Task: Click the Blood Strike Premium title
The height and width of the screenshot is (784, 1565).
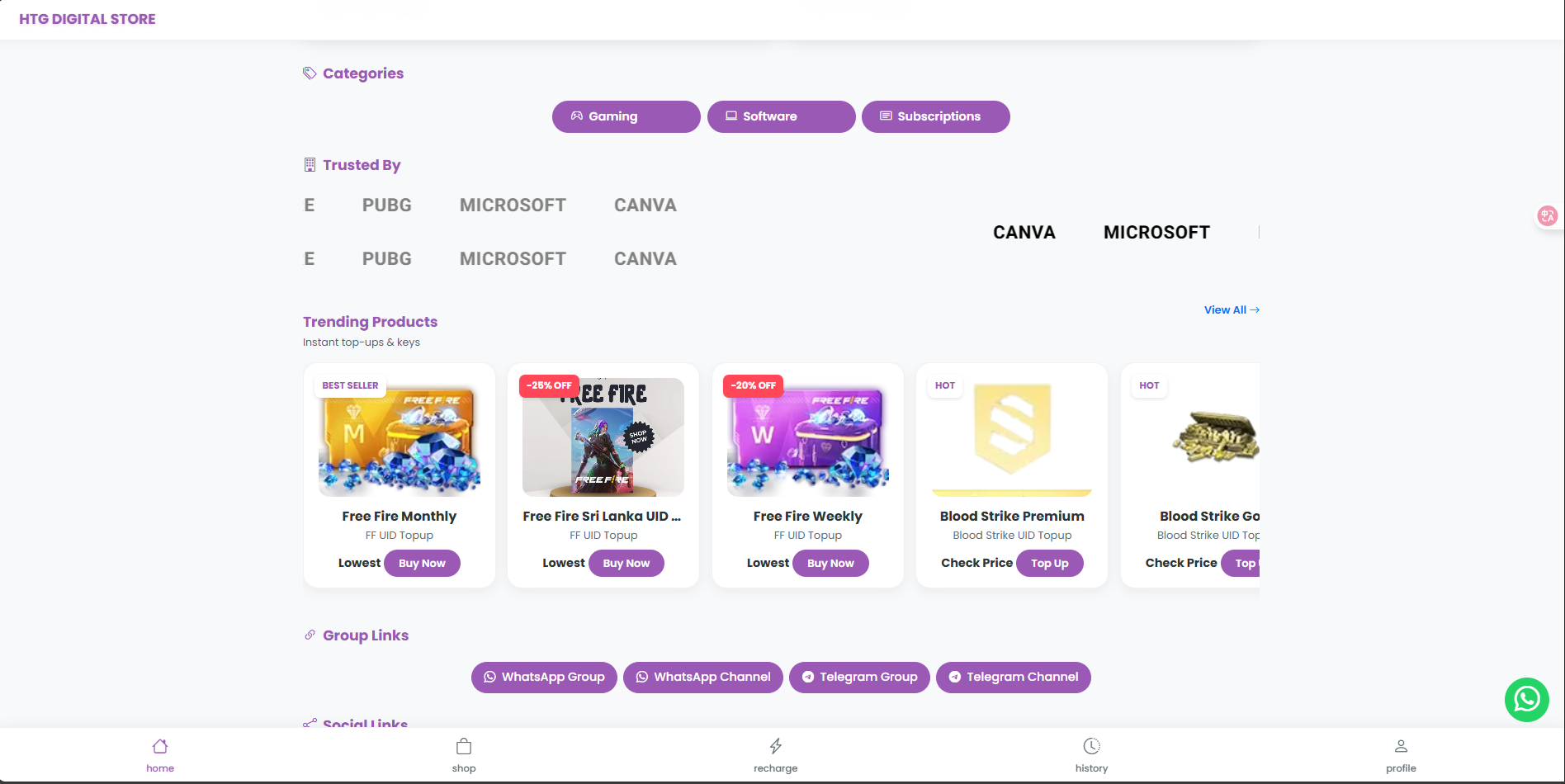Action: tap(1012, 516)
